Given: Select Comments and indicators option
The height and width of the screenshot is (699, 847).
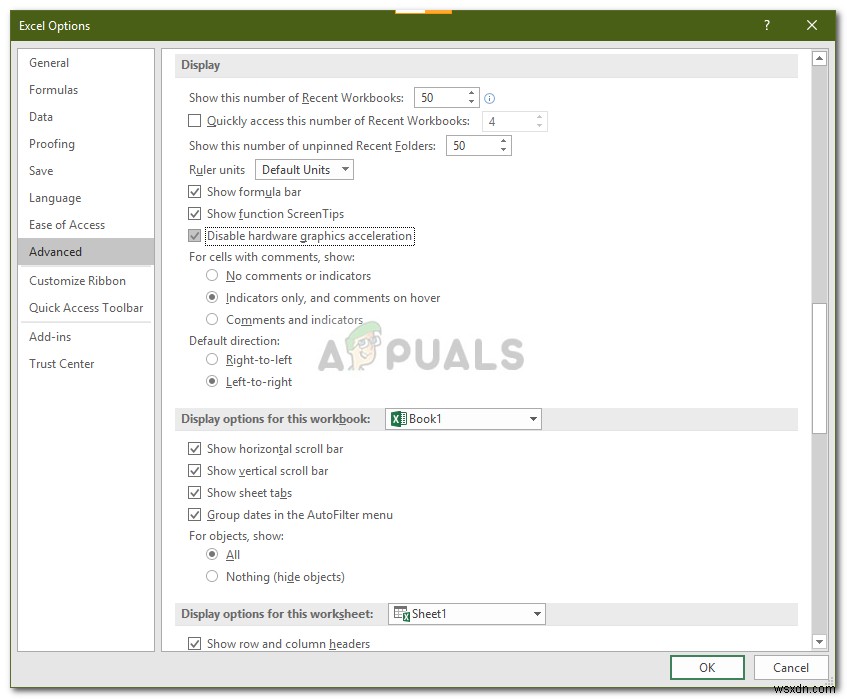Looking at the screenshot, I should 212,319.
